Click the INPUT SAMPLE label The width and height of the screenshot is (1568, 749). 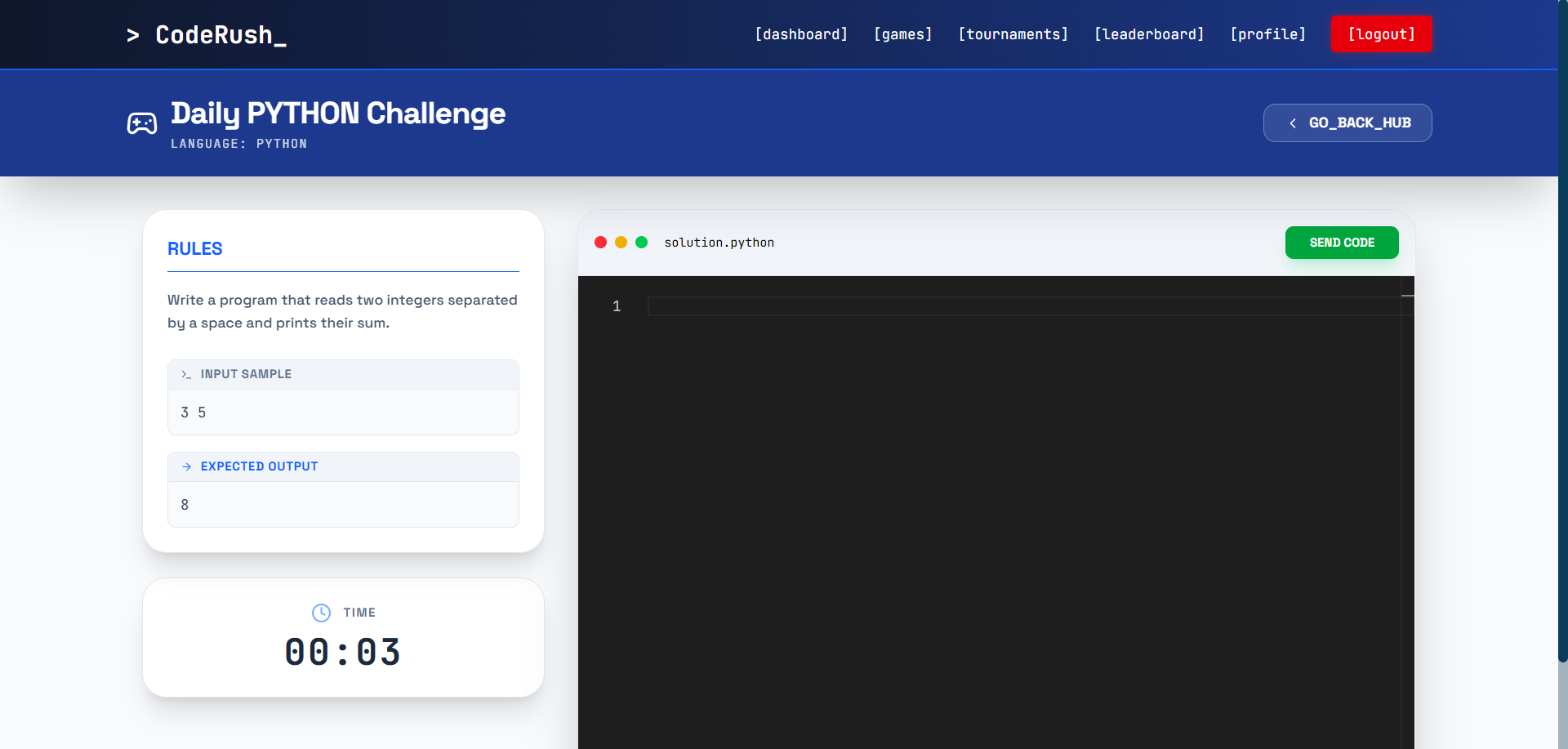[x=246, y=374]
